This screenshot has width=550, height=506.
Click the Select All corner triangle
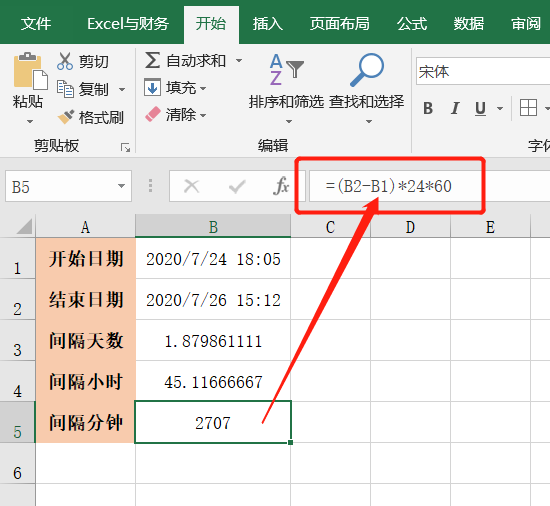pos(24,226)
